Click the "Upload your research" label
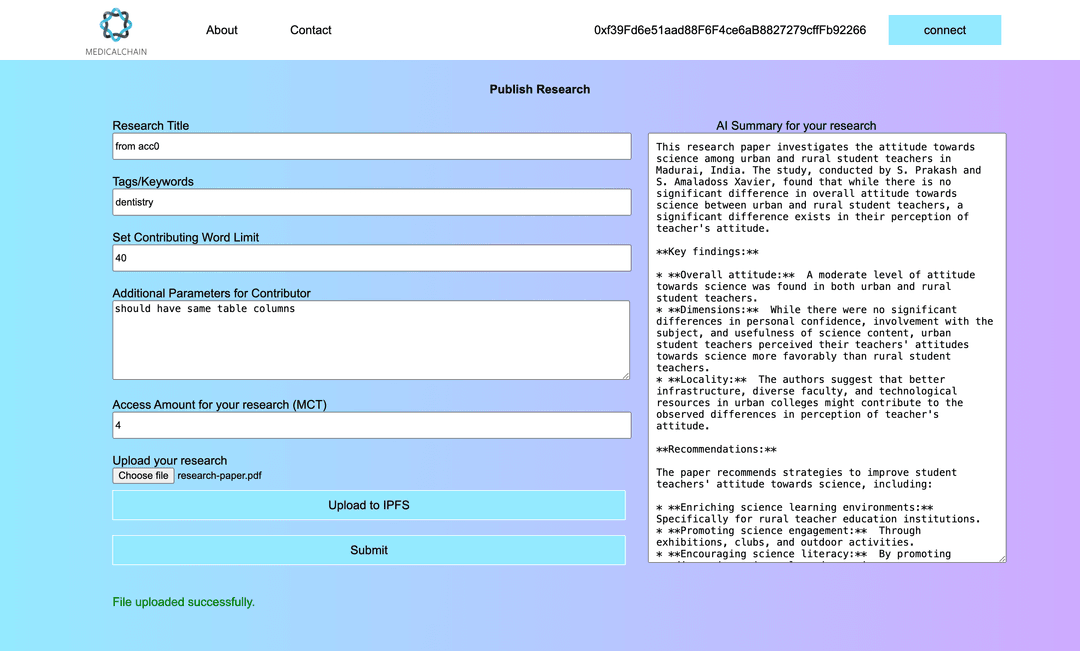 [169, 461]
